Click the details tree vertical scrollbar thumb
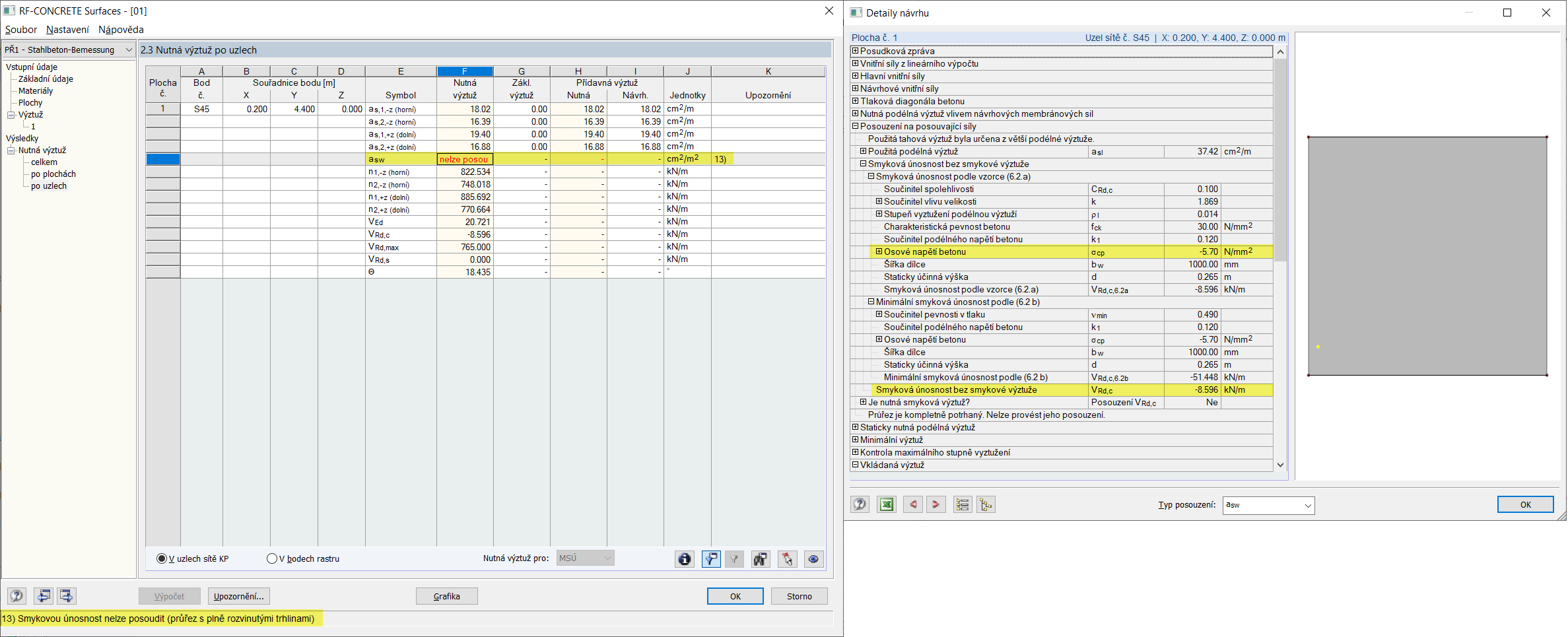This screenshot has width=1568, height=637. pos(1281,160)
